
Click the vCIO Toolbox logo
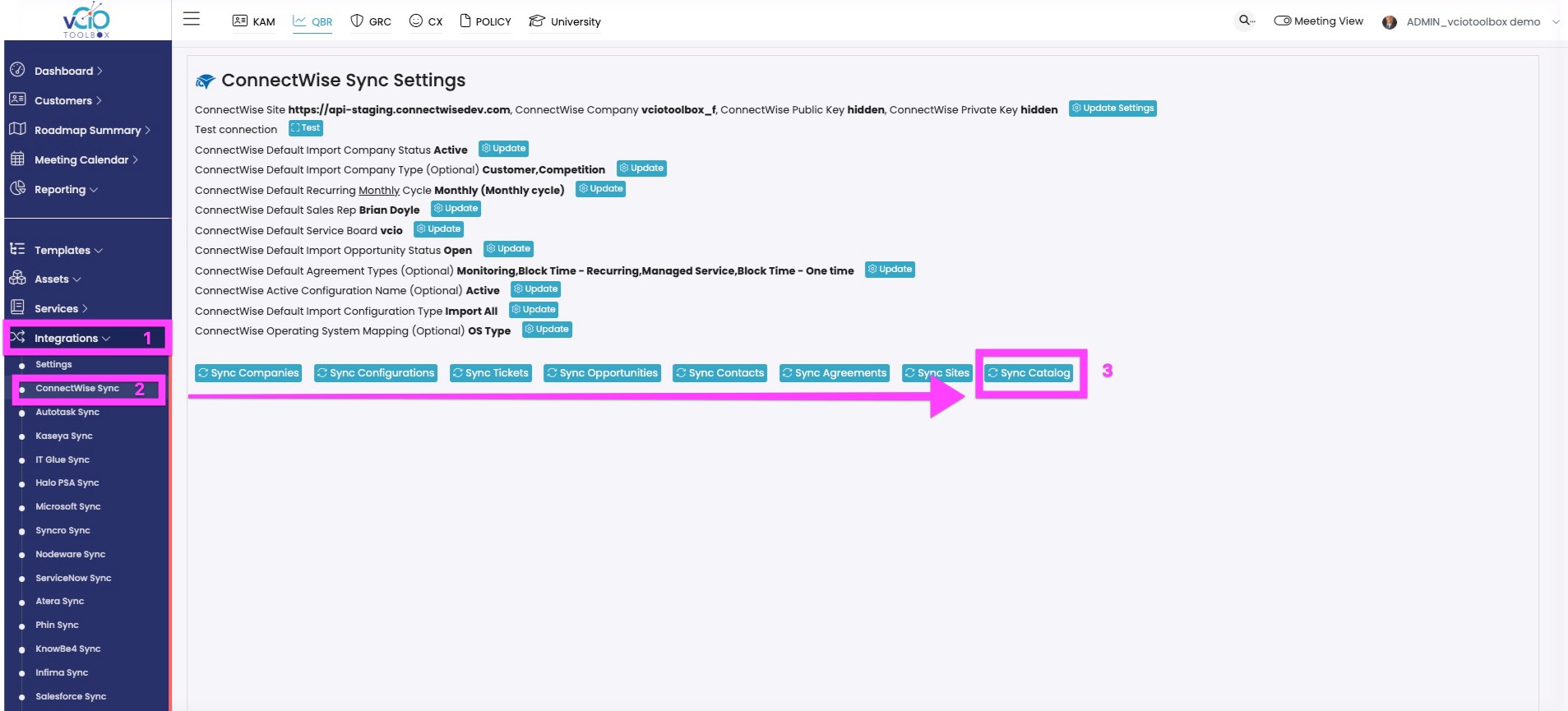86,21
